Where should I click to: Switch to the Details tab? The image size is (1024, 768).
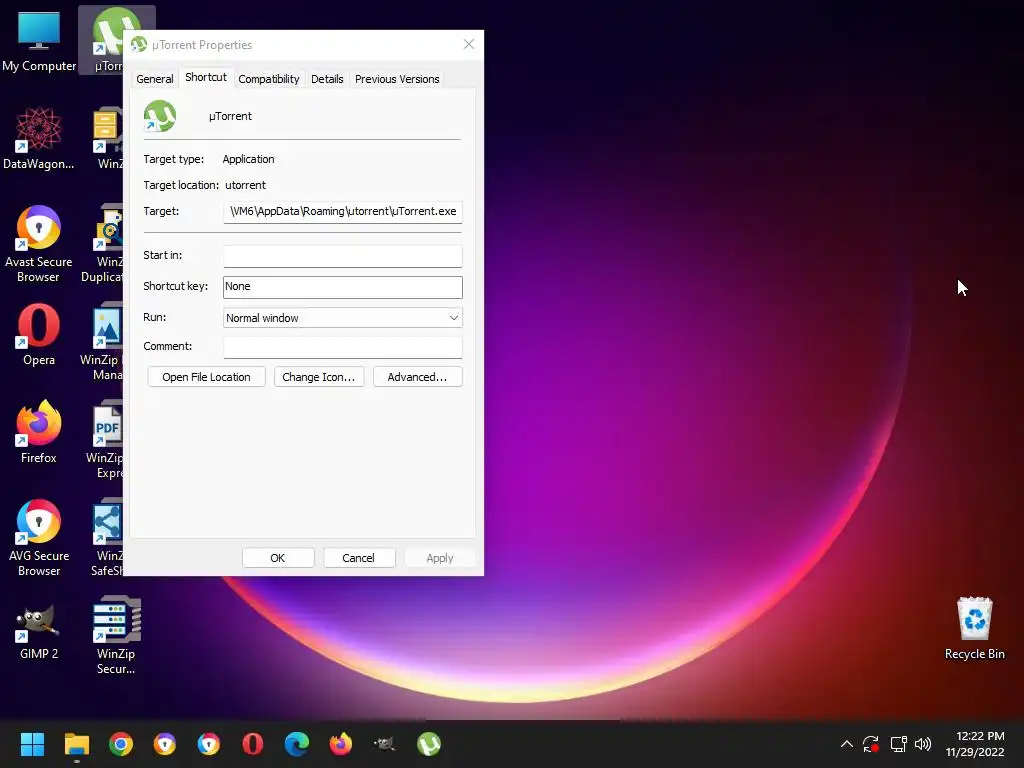pyautogui.click(x=327, y=79)
